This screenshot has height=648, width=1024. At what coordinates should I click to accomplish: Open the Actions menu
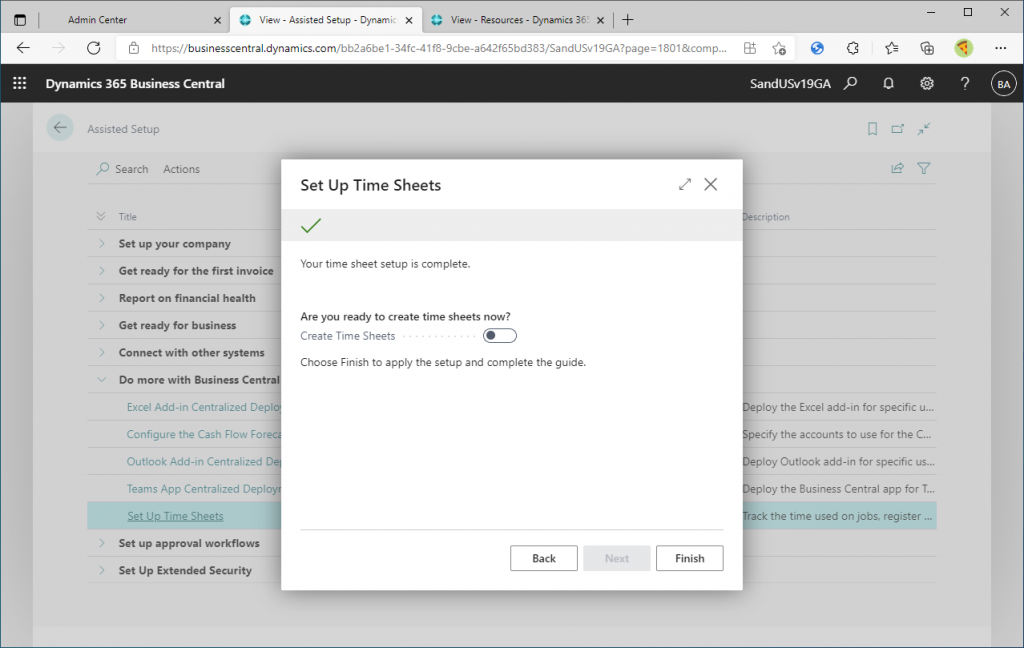pos(182,169)
